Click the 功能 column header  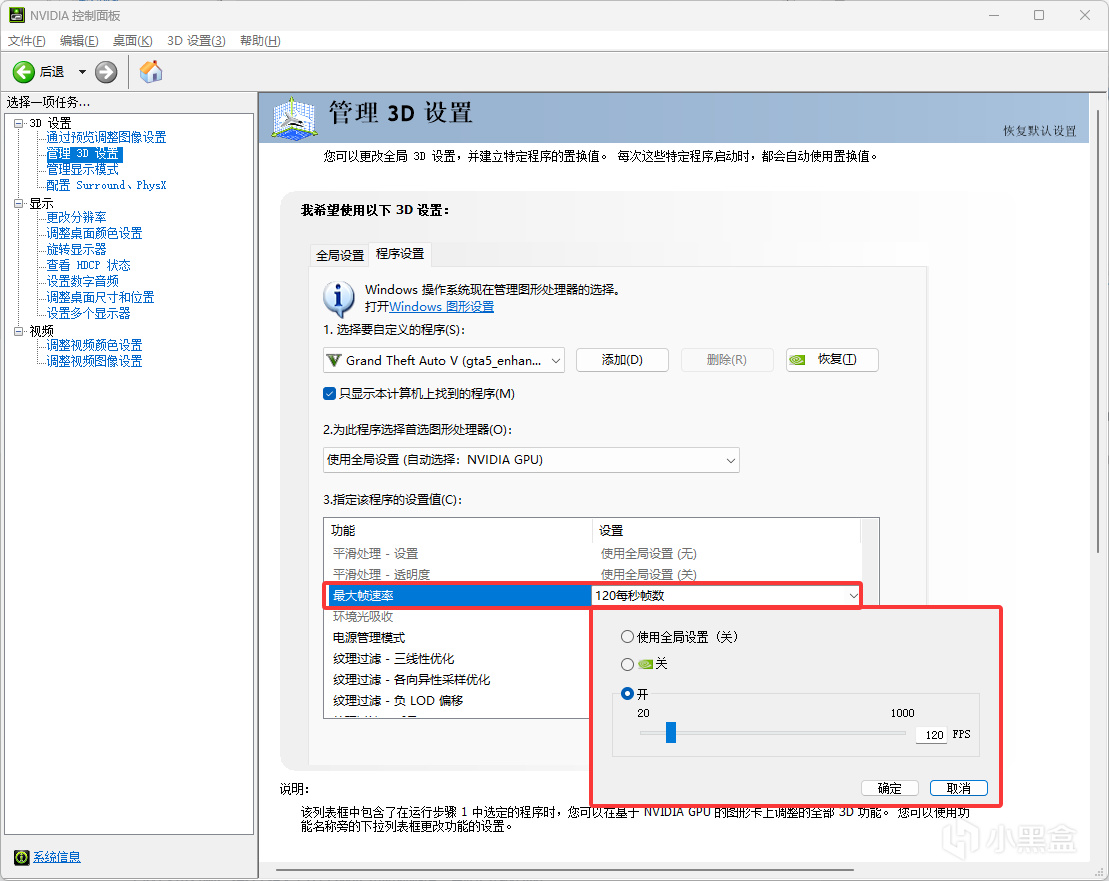tap(458, 530)
